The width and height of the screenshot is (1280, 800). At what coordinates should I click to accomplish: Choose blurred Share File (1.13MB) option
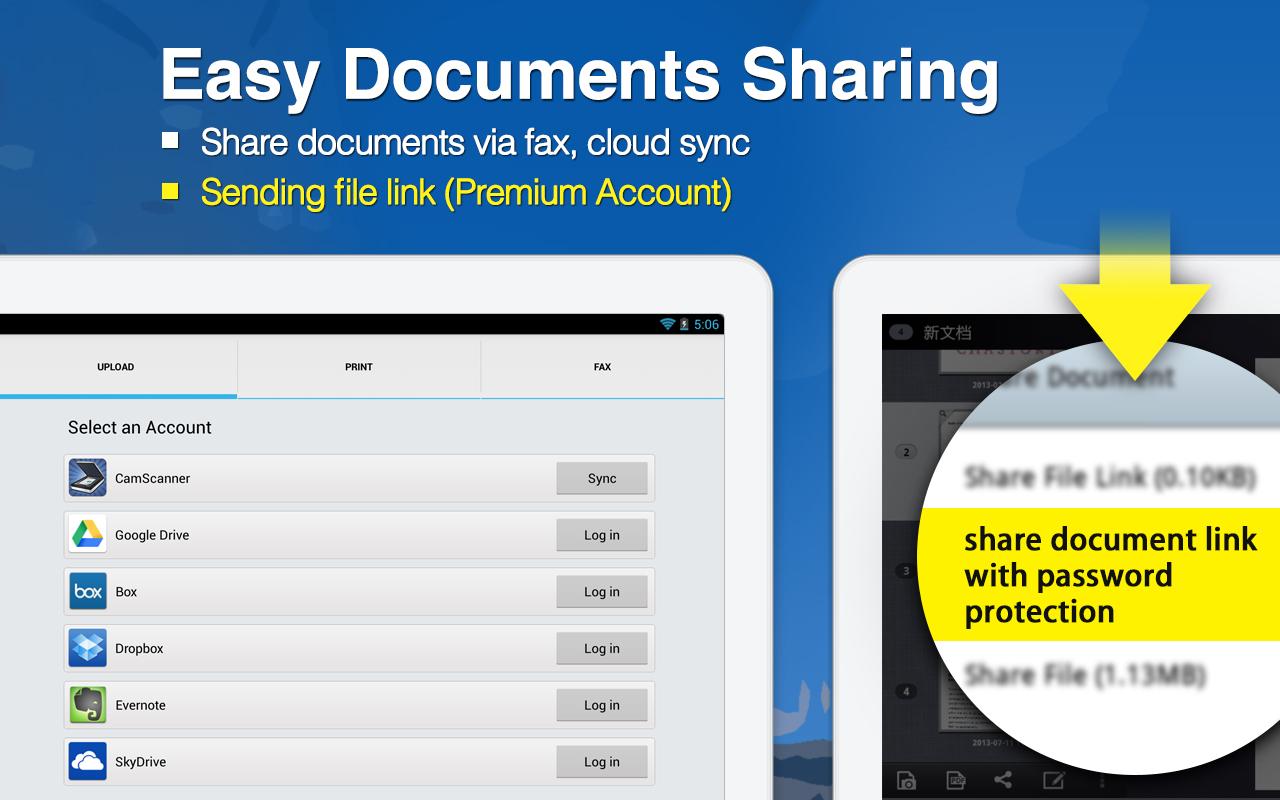pos(1085,675)
